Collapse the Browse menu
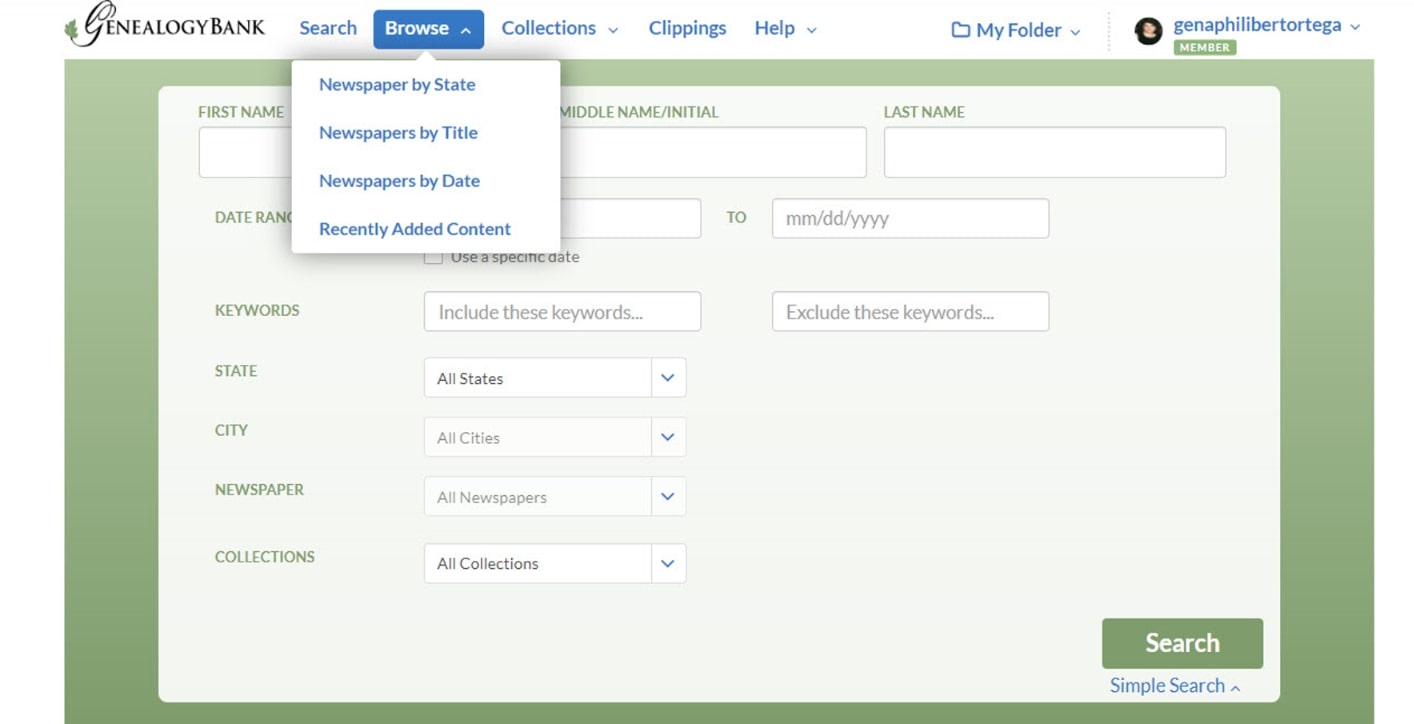 tap(428, 29)
